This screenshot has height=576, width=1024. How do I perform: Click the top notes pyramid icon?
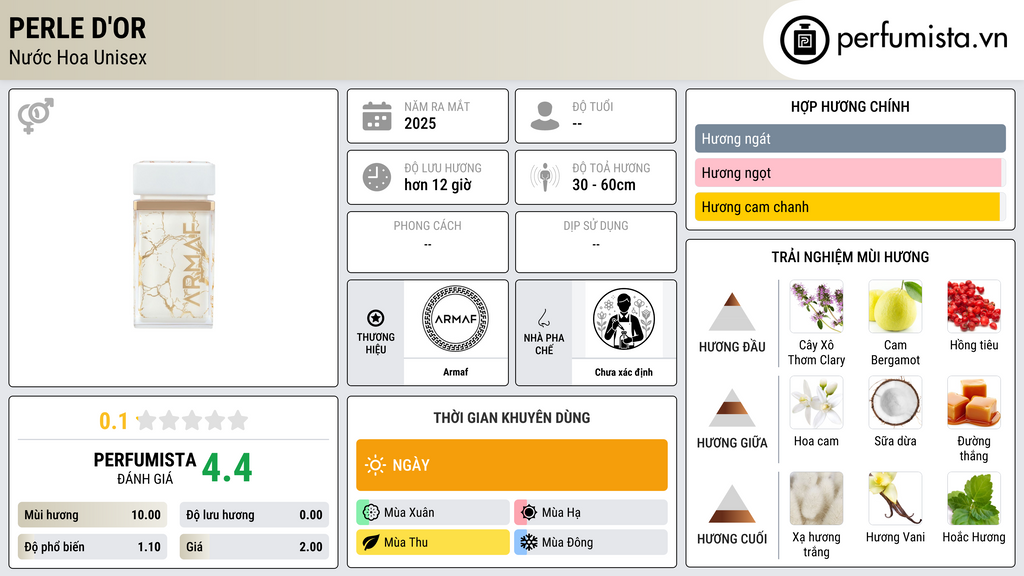732,312
